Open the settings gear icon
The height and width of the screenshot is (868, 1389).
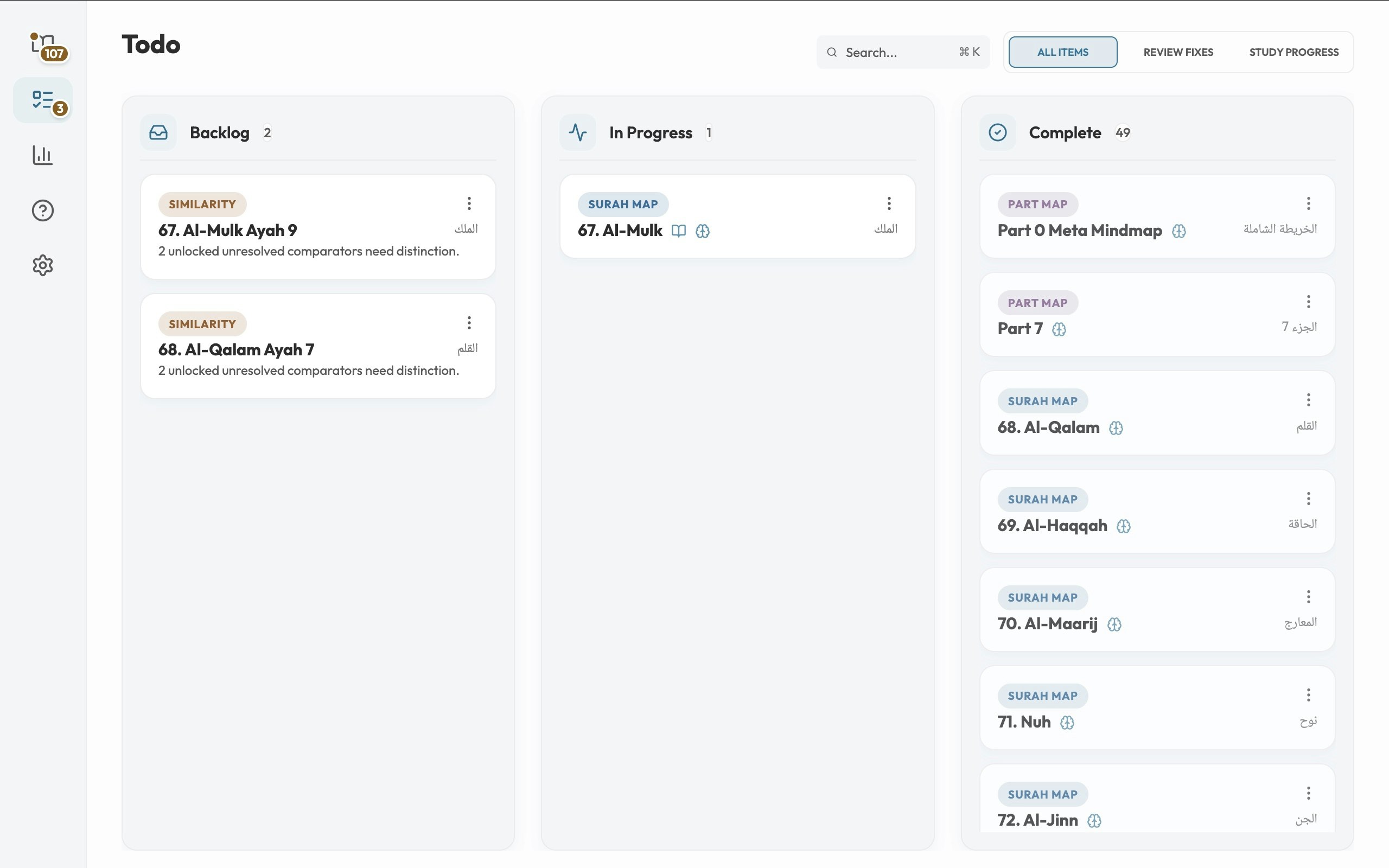pyautogui.click(x=43, y=265)
